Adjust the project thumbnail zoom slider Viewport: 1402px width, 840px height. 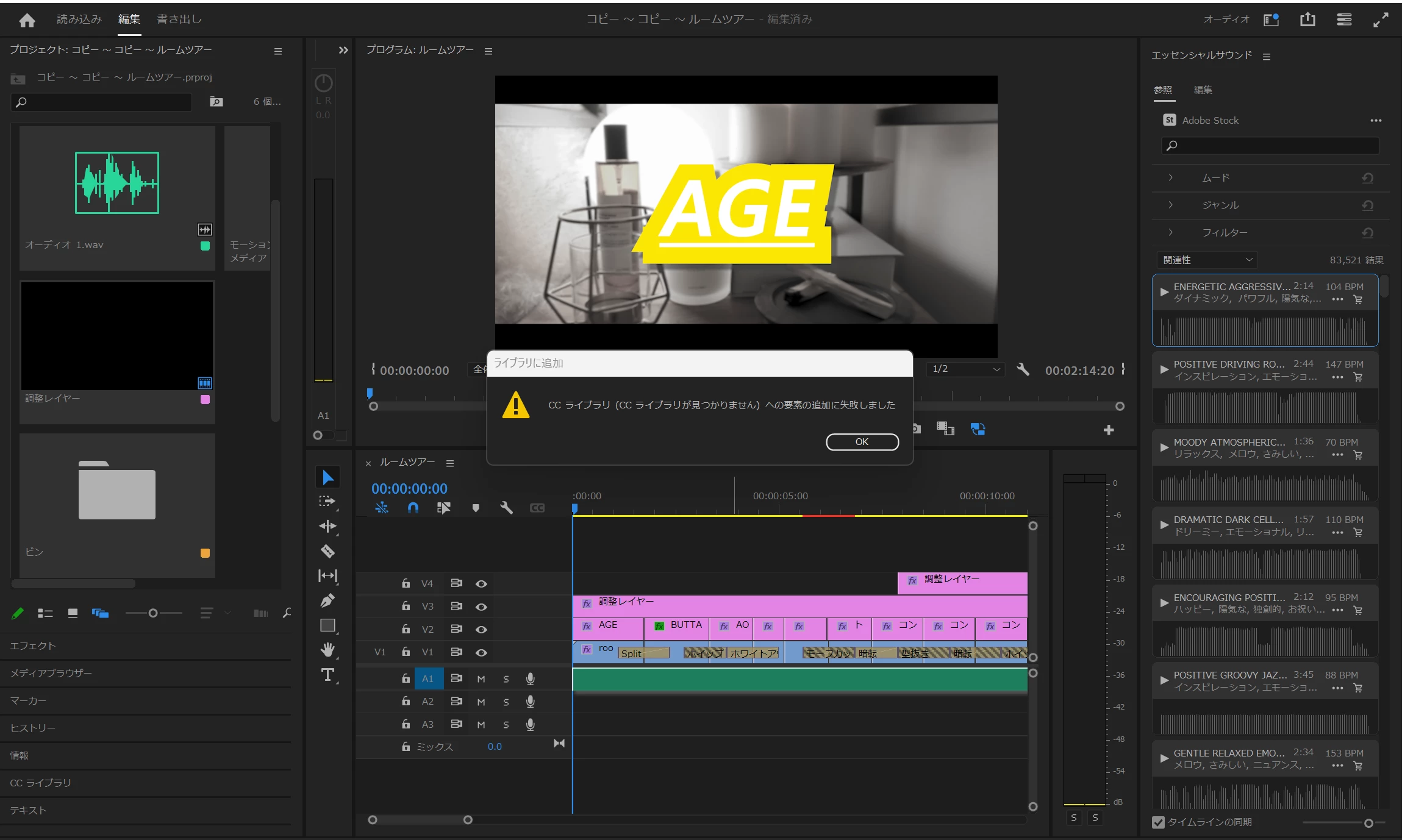(153, 613)
